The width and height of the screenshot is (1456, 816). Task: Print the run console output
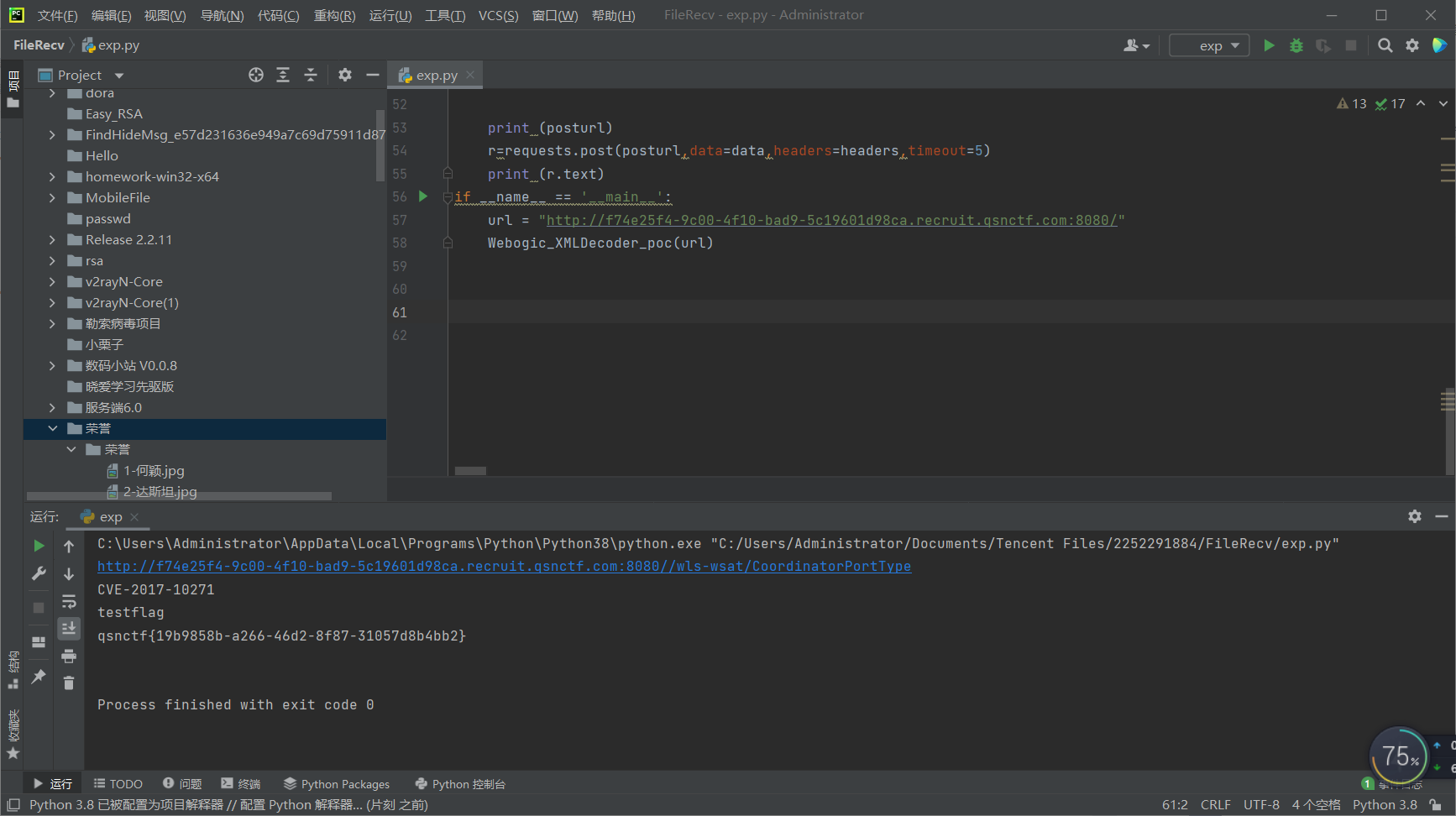[x=69, y=656]
